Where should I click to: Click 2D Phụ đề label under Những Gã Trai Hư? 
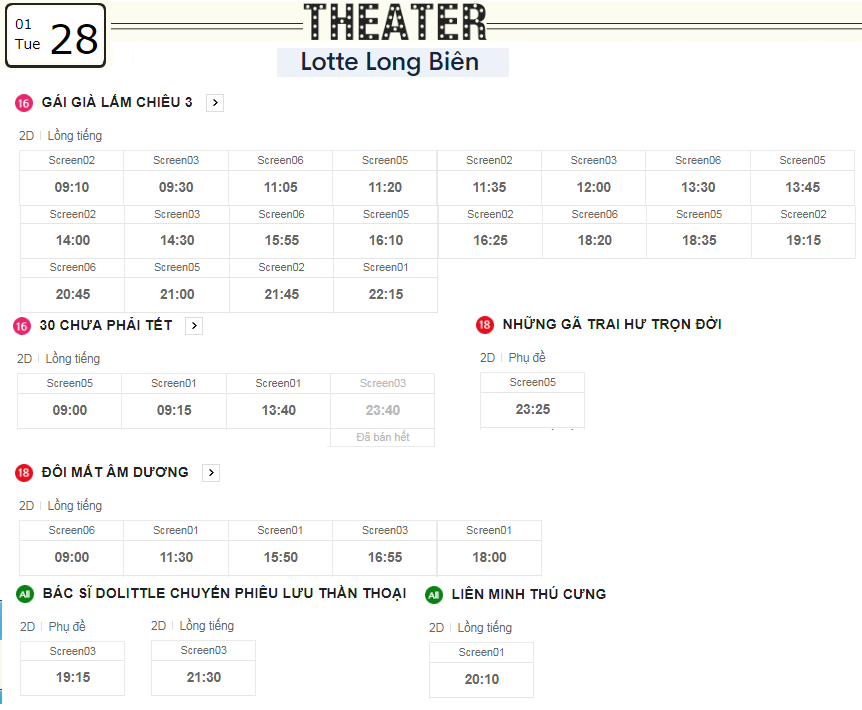pos(513,358)
